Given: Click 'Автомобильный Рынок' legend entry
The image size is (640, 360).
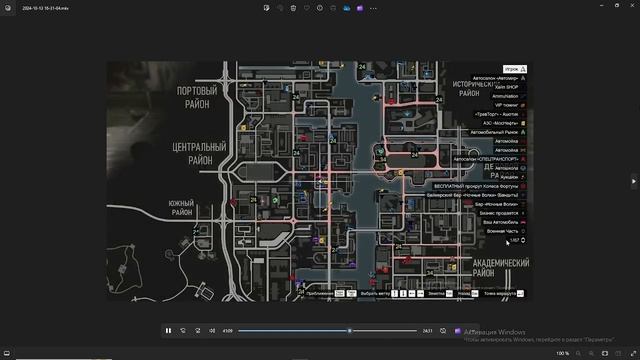Looking at the screenshot, I should [x=494, y=132].
